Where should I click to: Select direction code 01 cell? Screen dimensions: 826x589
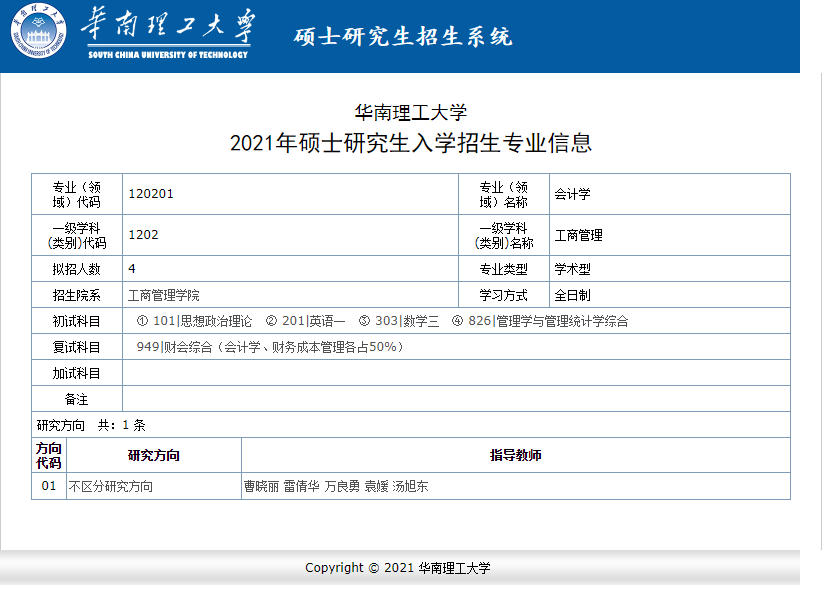click(x=49, y=486)
